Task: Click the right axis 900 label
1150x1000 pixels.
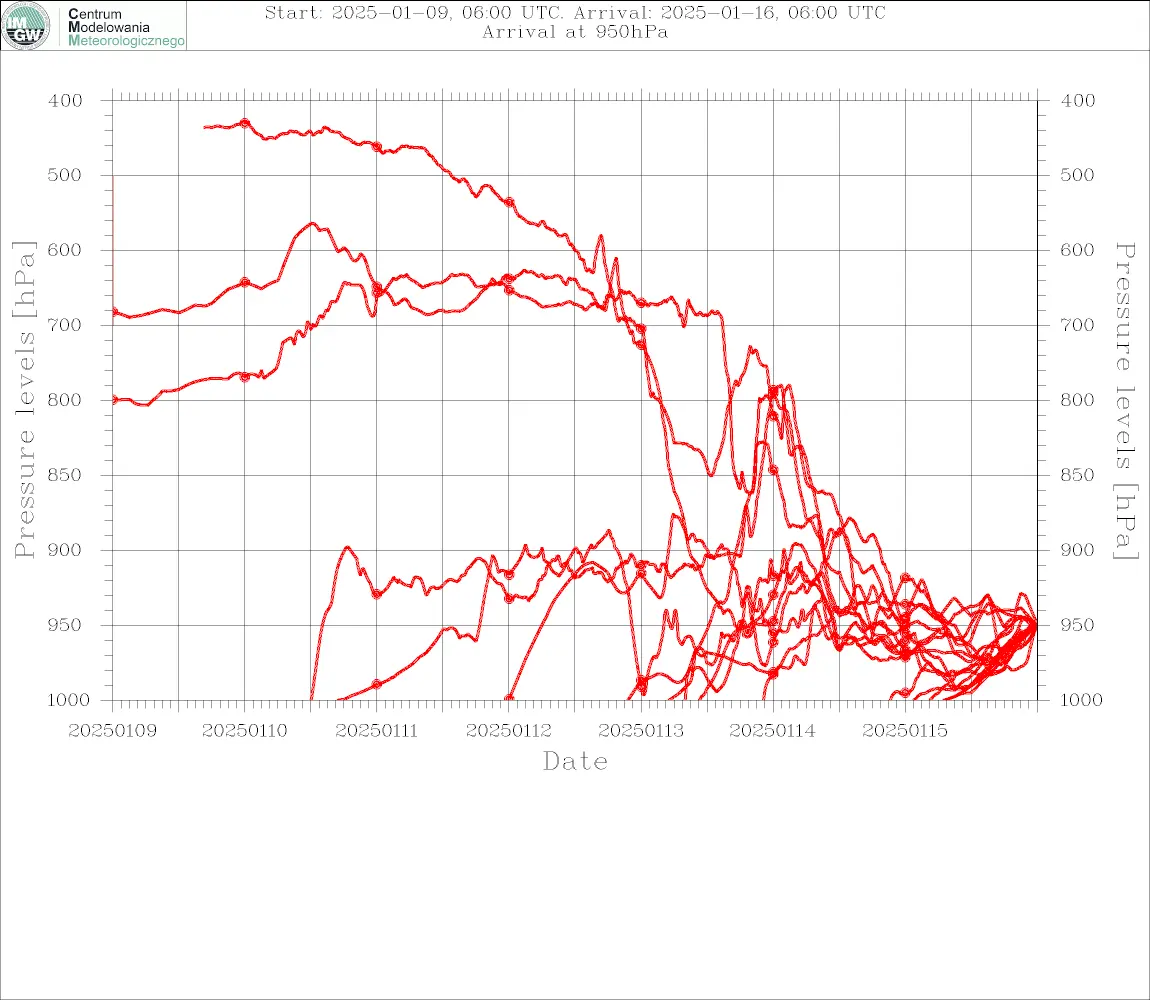Action: tap(1077, 550)
